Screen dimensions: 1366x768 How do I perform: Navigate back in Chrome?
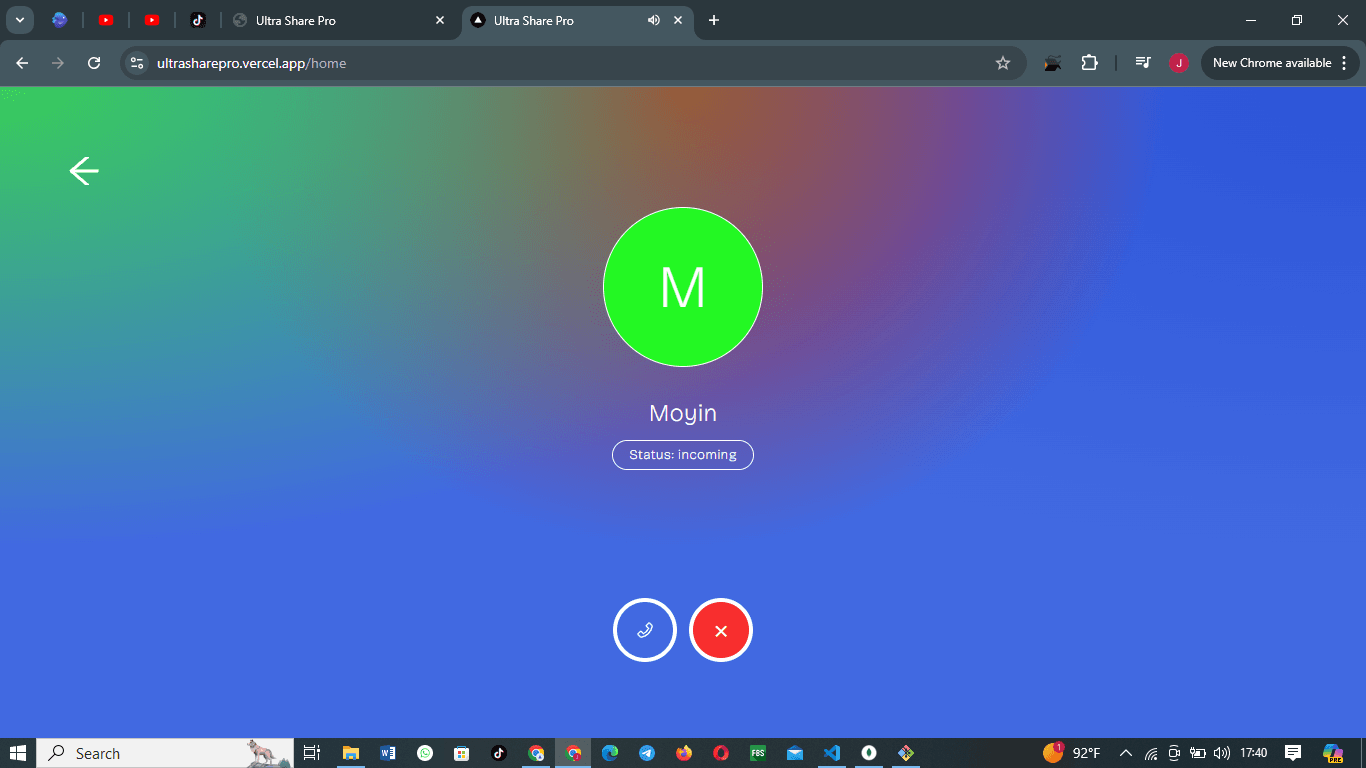[x=22, y=63]
